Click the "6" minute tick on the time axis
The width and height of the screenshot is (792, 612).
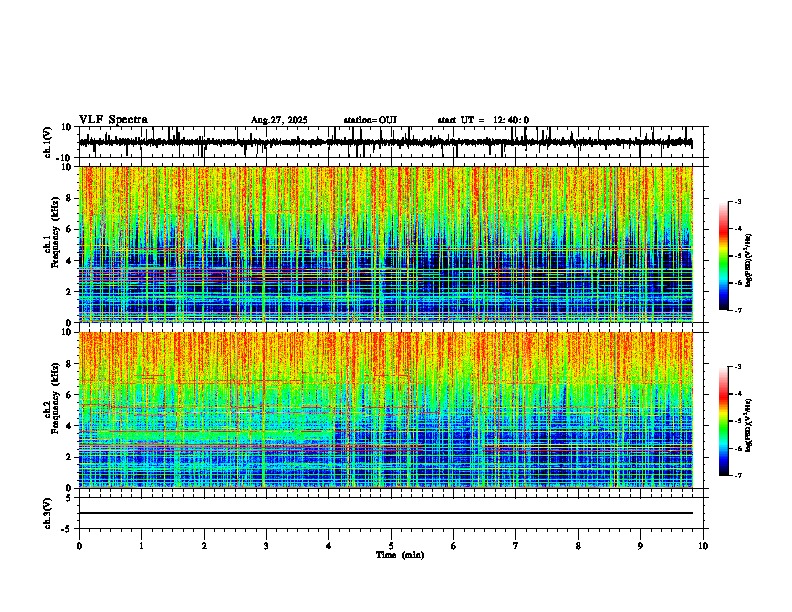click(454, 546)
